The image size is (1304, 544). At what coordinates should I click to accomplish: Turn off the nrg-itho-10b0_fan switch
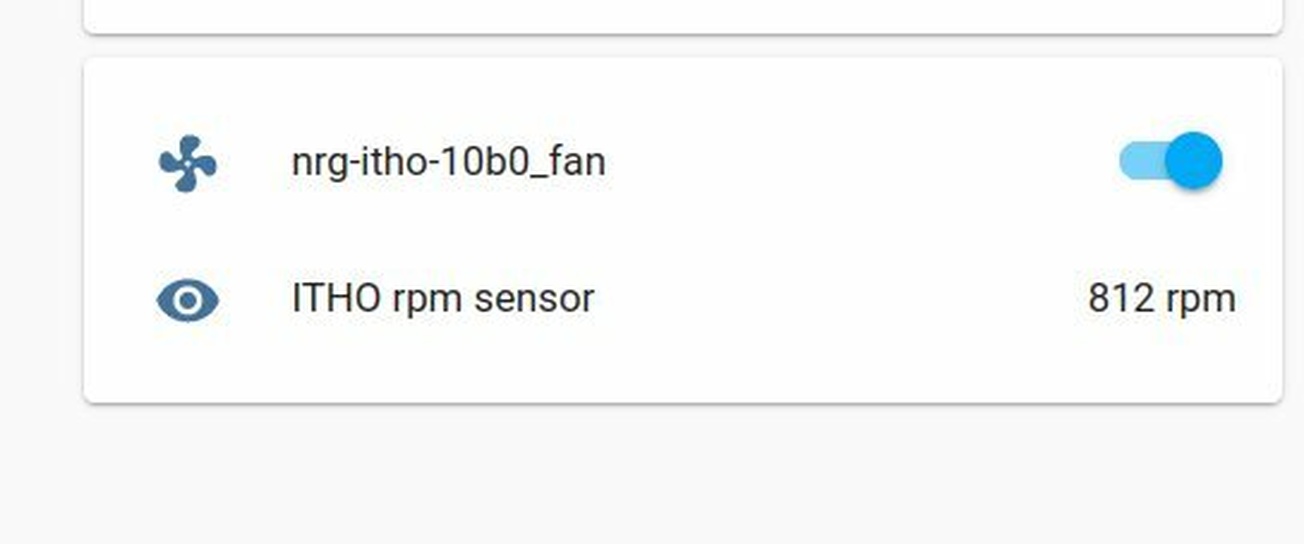tap(1171, 161)
